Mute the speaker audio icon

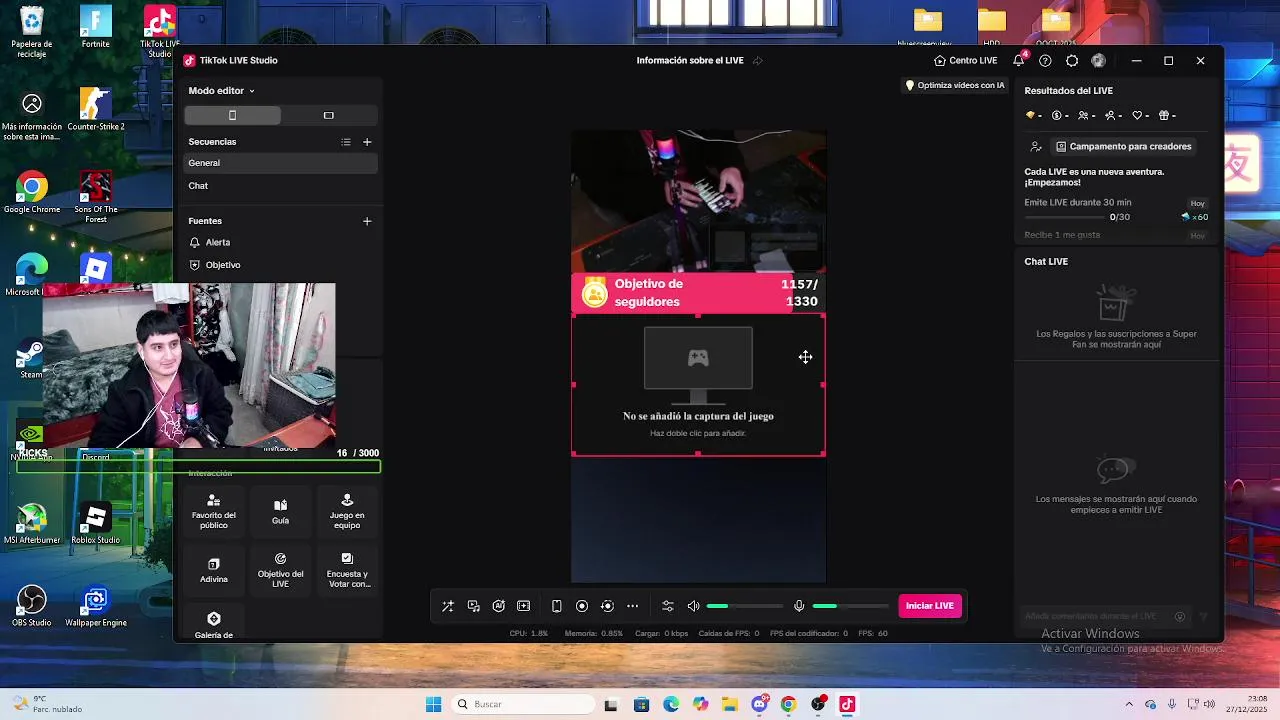pyautogui.click(x=694, y=606)
